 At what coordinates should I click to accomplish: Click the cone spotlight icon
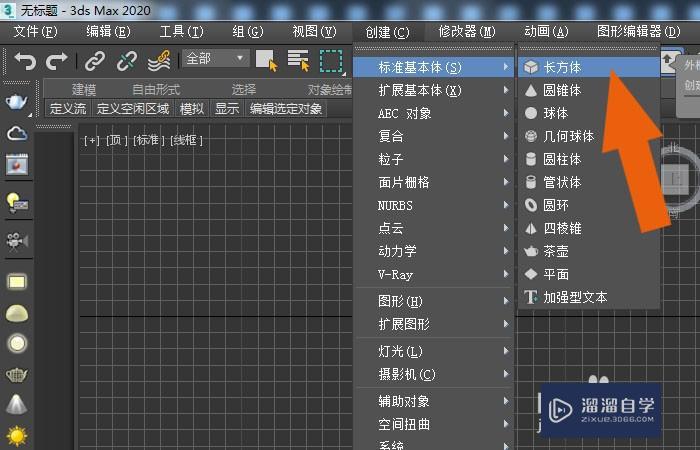(x=17, y=405)
